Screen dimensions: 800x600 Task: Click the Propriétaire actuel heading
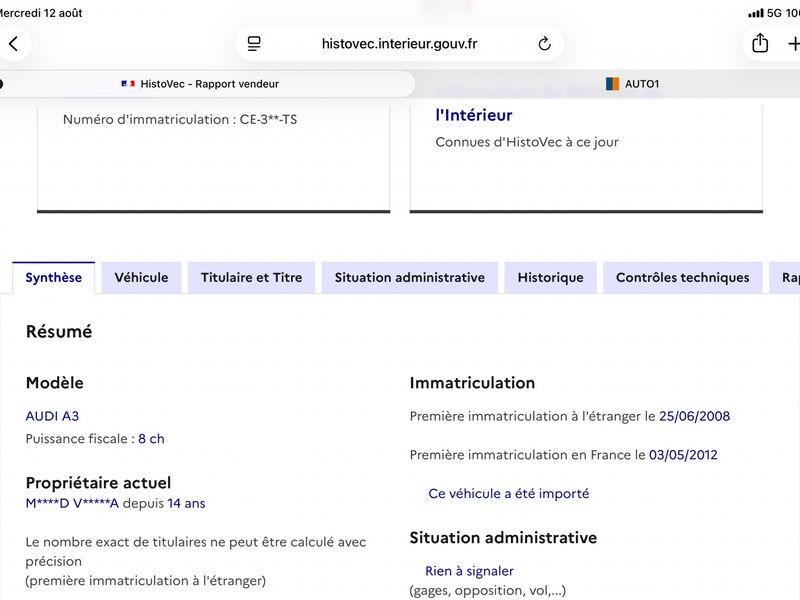tap(98, 483)
